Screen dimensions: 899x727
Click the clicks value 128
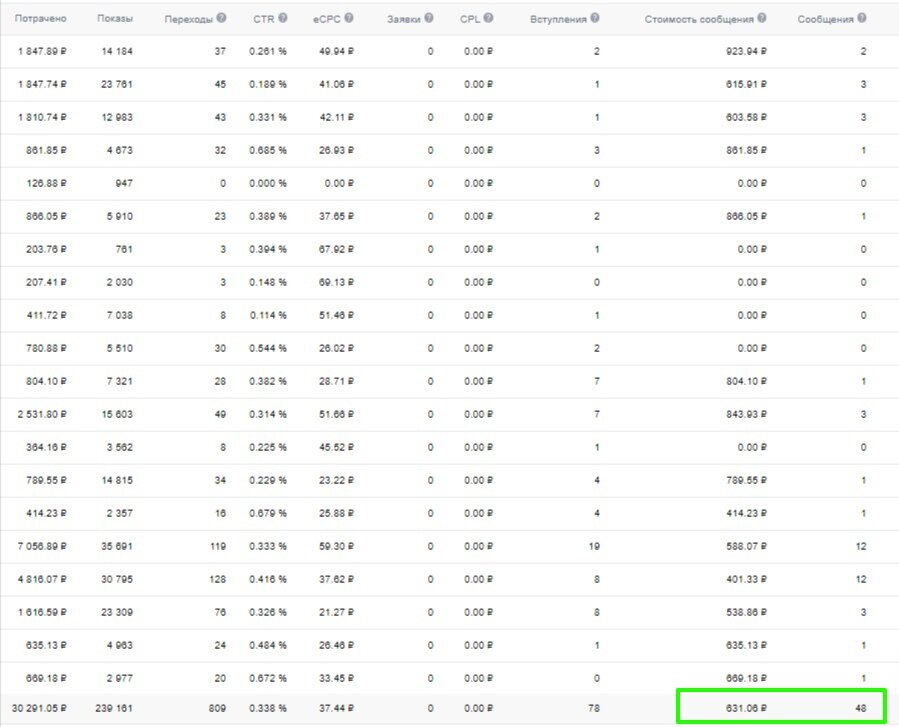pos(218,580)
